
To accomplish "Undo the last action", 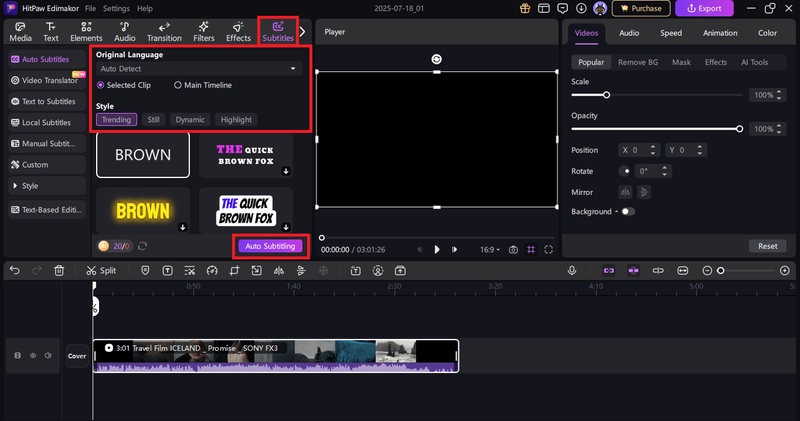I will pos(15,270).
